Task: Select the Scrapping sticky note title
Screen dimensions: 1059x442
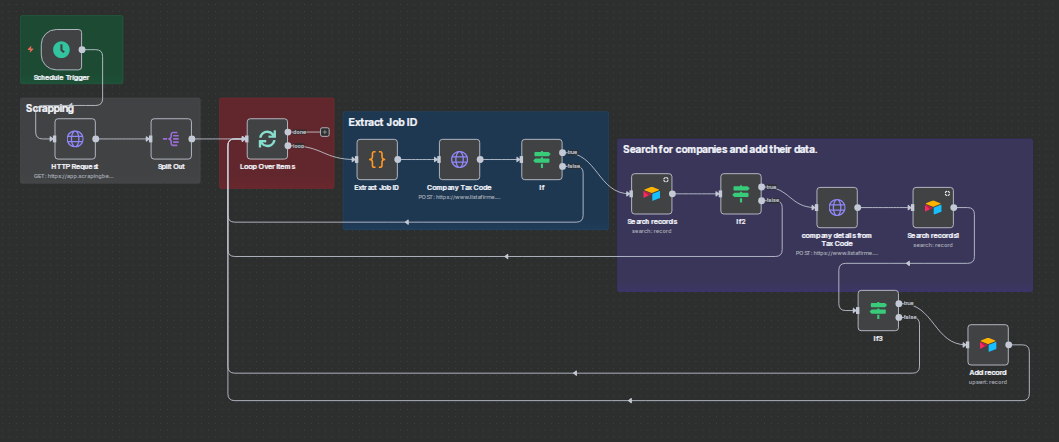Action: point(50,107)
